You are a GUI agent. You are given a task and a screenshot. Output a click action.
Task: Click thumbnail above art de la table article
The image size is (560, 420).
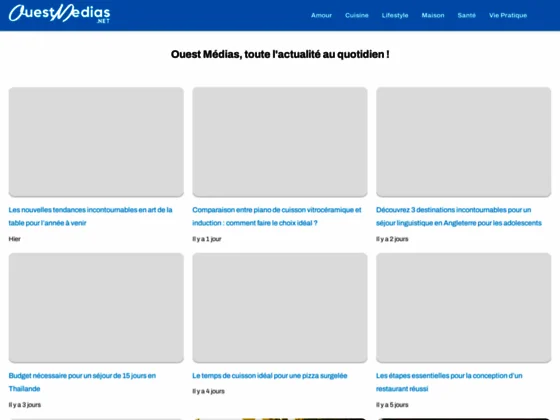[96, 142]
